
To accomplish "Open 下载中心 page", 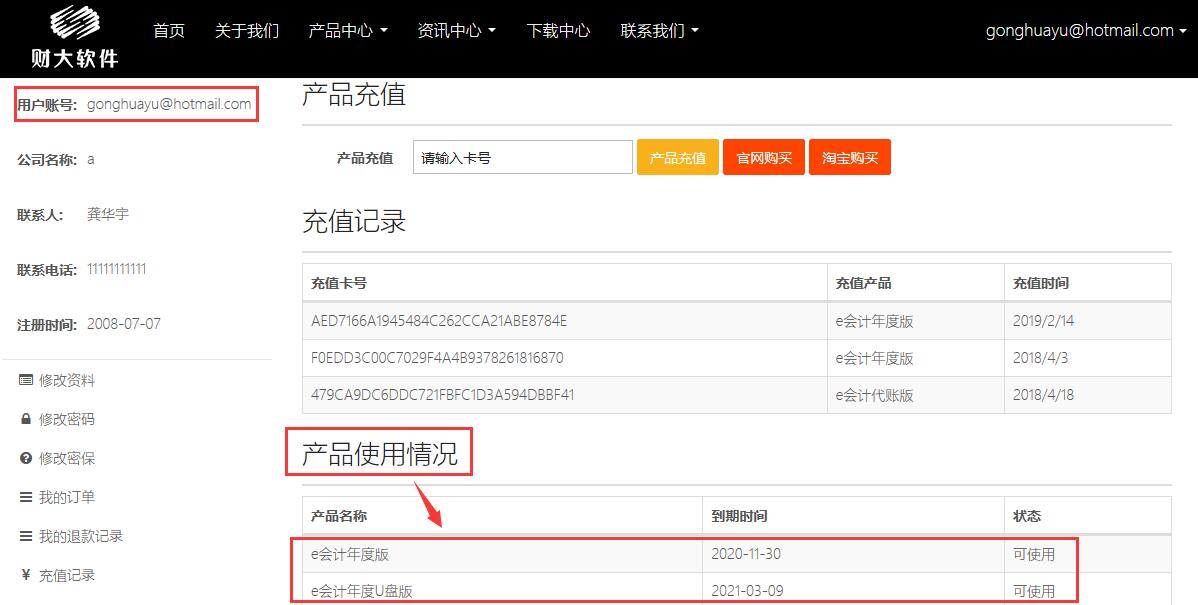I will [559, 31].
